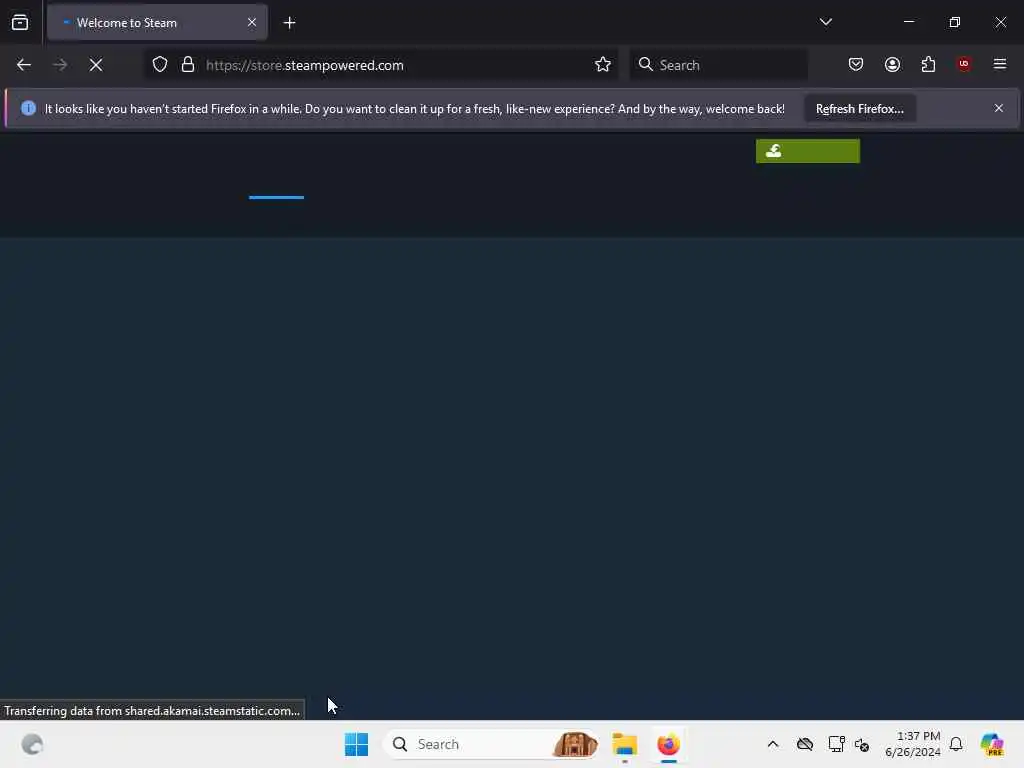Open the Save to Pocket button
The width and height of the screenshot is (1024, 768).
(856, 65)
